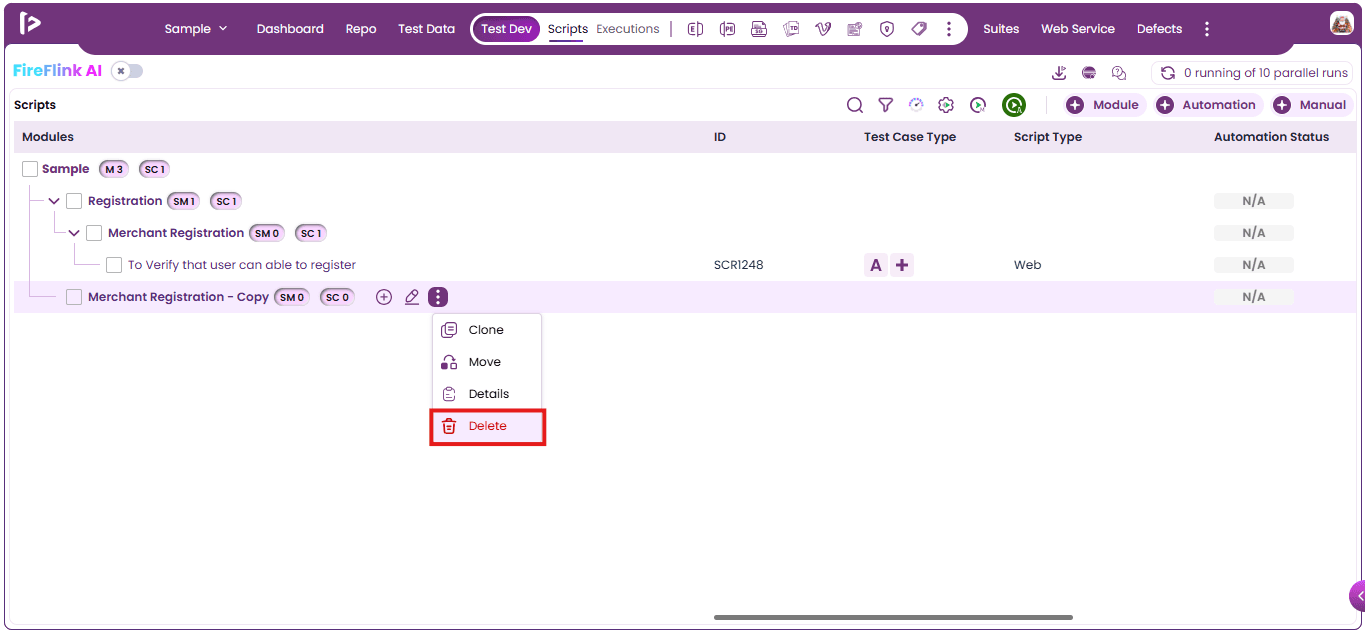The width and height of the screenshot is (1365, 631).
Task: Open the filter funnel icon
Action: click(885, 105)
